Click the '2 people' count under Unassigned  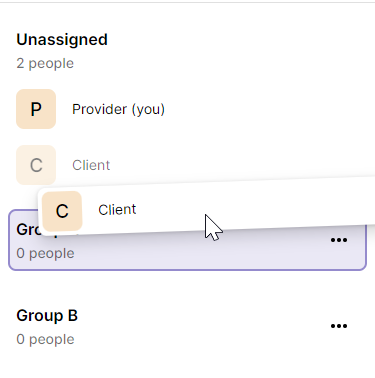coord(45,63)
